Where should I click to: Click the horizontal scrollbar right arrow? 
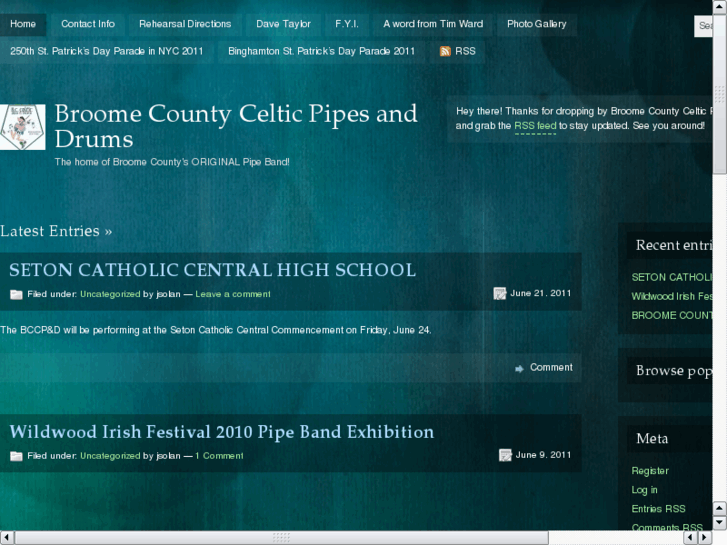[705, 537]
